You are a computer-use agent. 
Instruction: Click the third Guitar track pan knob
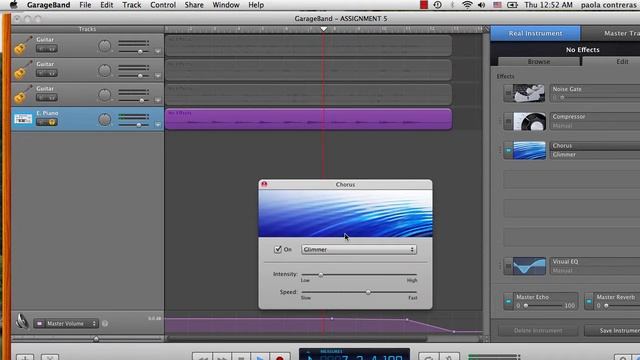(104, 95)
